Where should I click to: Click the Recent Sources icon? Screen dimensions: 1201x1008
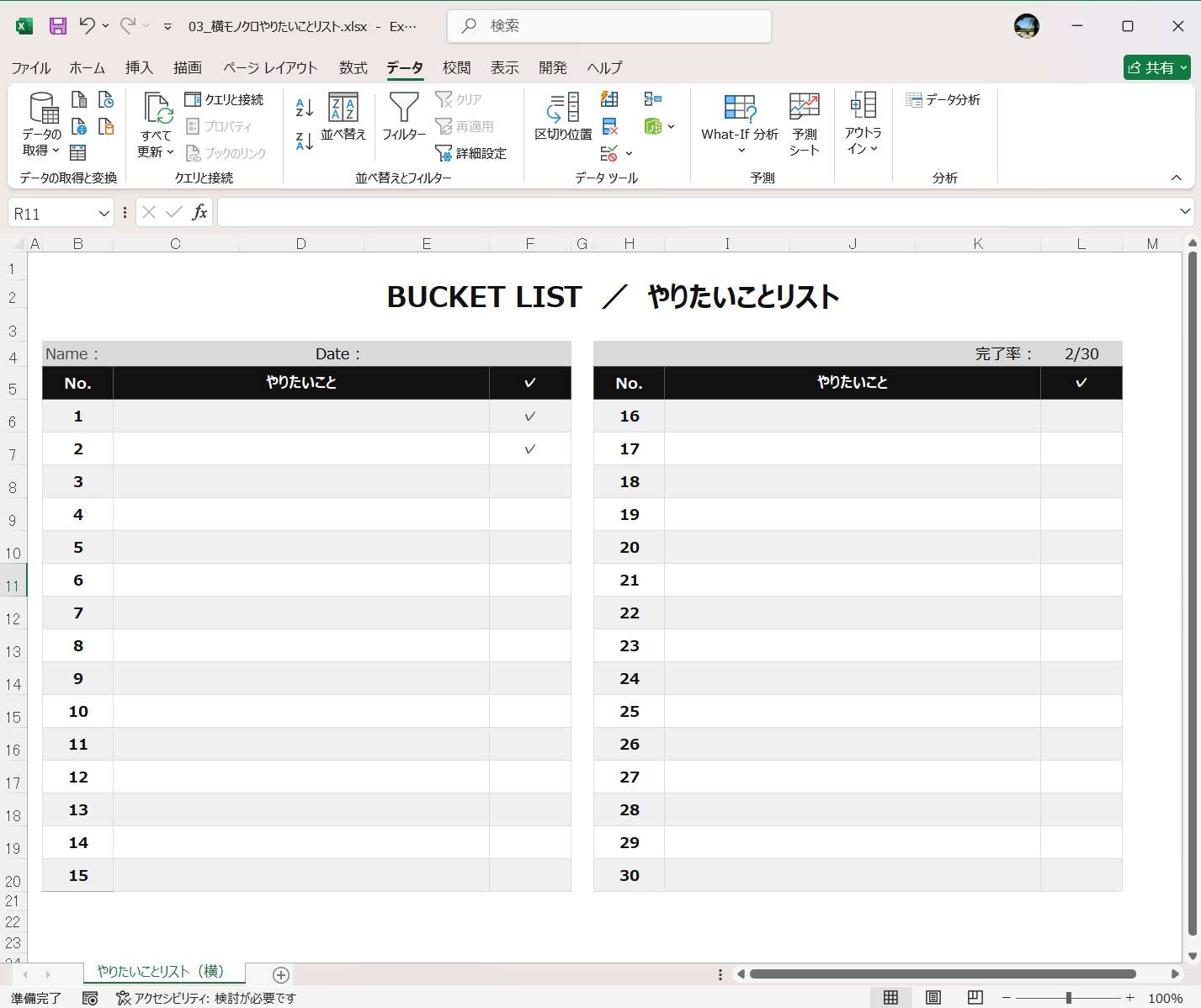coord(106,99)
